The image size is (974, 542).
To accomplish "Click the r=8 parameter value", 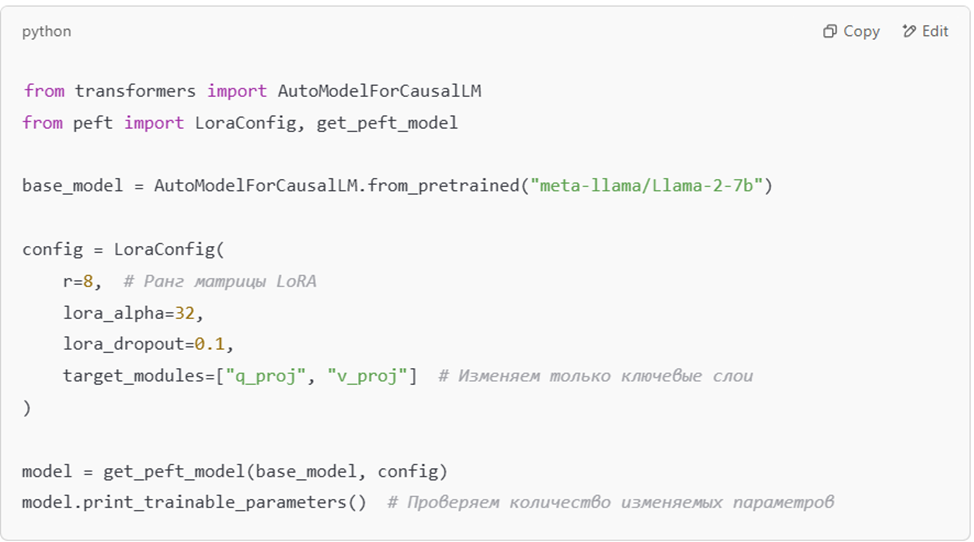I will click(x=78, y=281).
